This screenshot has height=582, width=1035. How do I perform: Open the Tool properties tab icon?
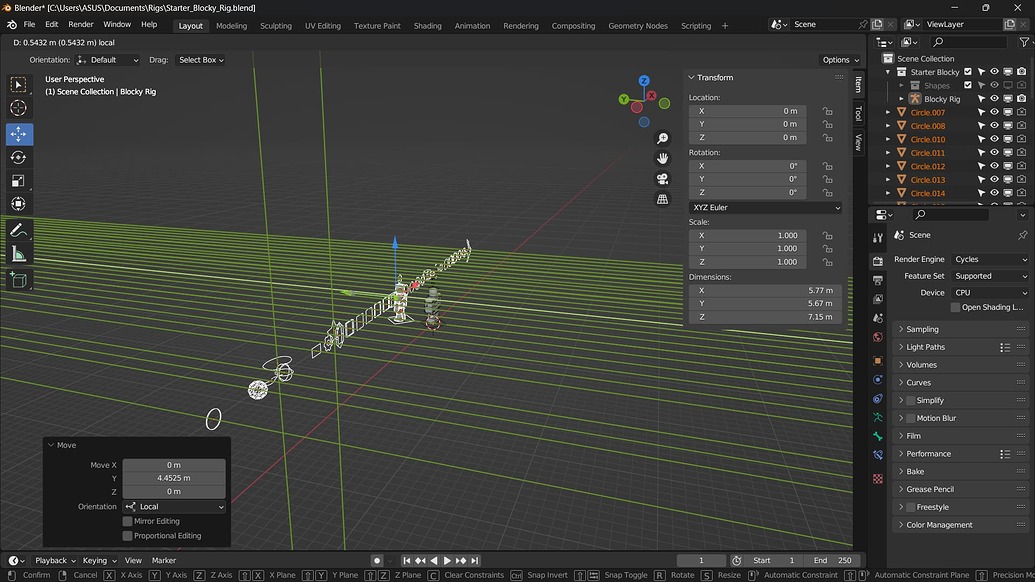877,238
